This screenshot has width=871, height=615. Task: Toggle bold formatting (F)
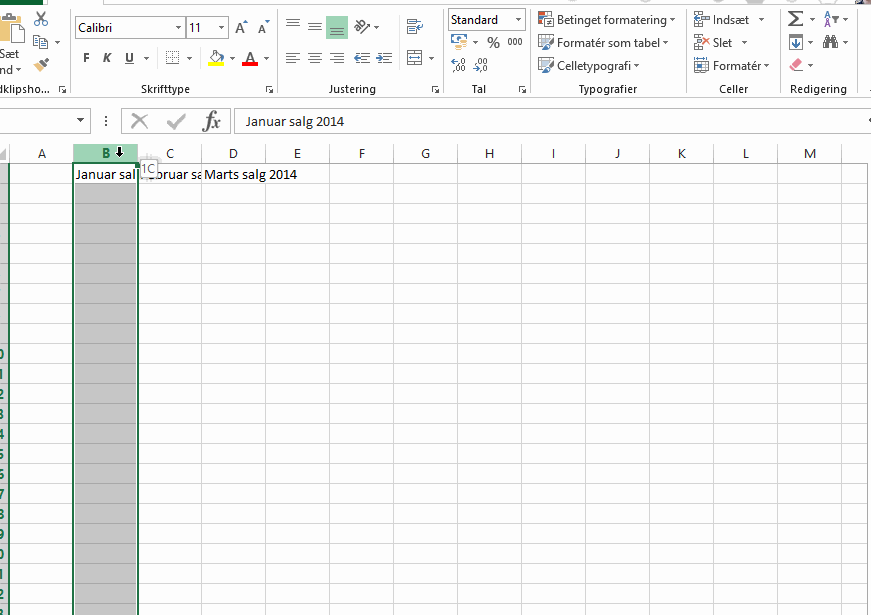(86, 58)
